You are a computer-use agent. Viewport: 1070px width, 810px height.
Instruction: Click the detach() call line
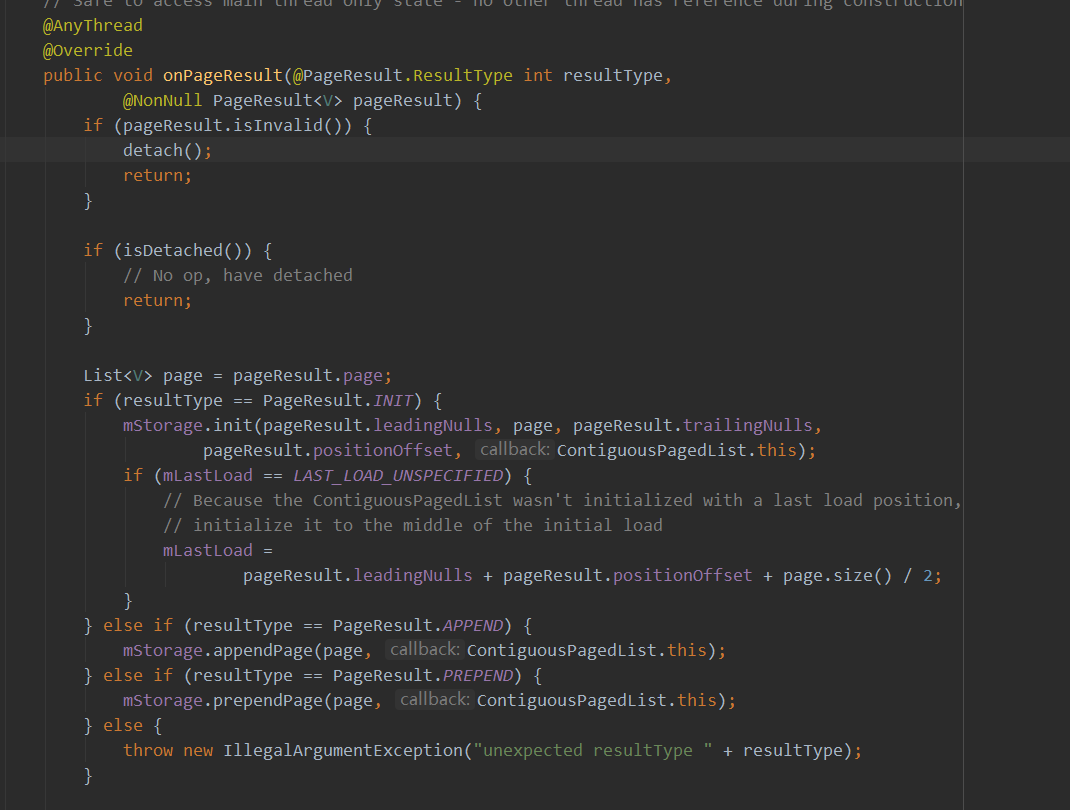click(x=167, y=151)
